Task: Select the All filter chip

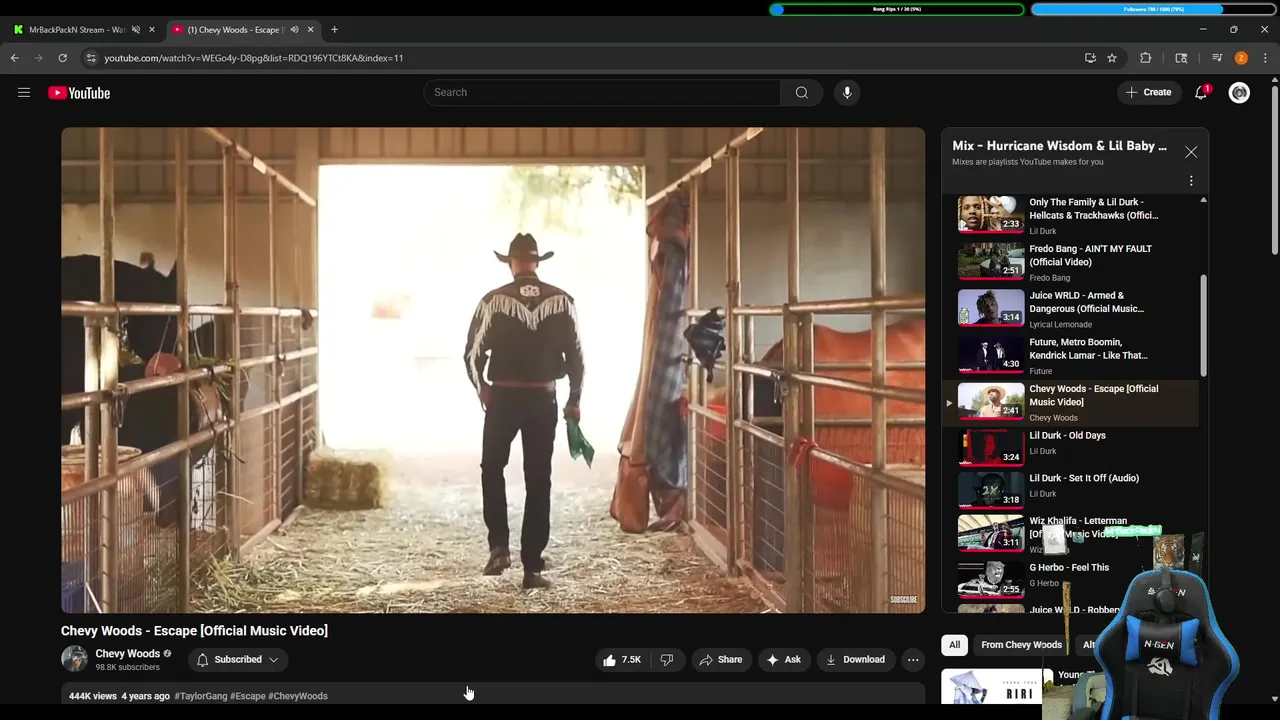Action: [x=954, y=645]
